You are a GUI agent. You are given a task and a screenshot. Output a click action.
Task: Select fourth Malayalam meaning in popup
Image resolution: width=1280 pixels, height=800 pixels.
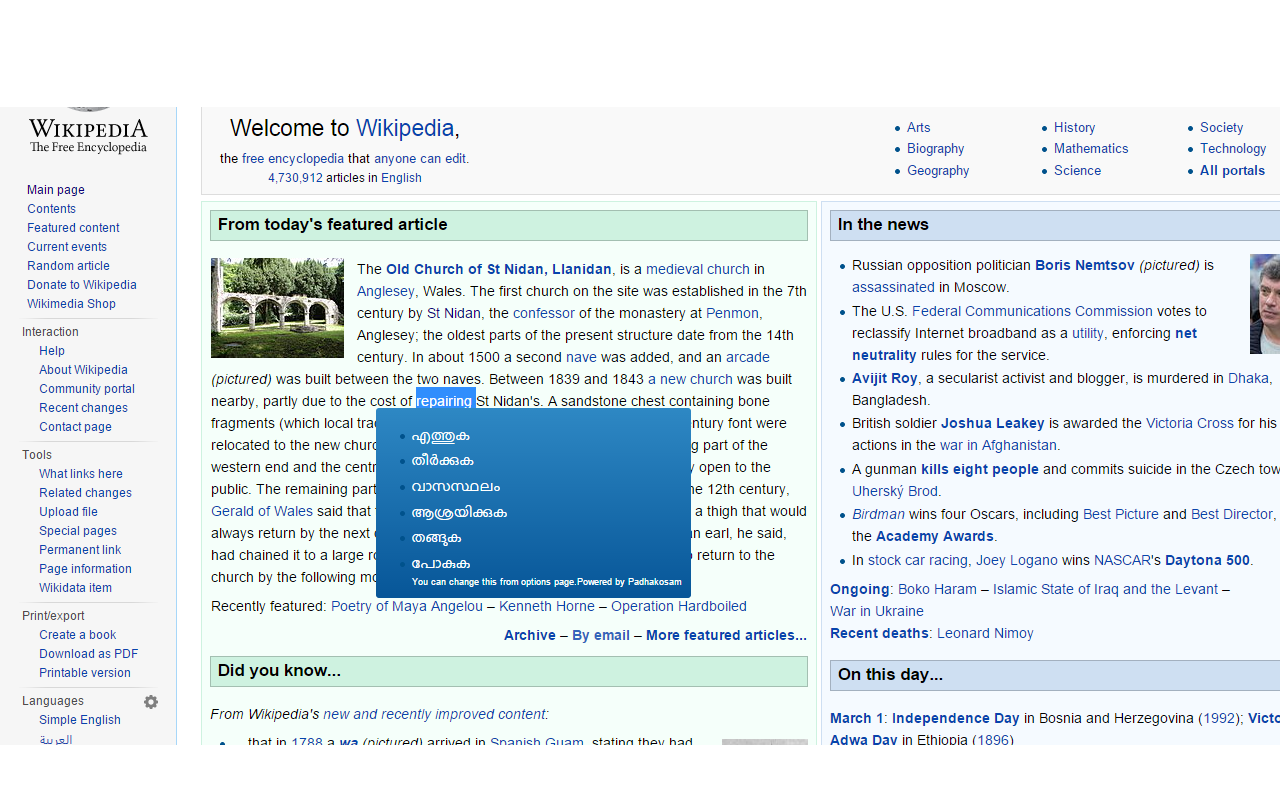click(459, 513)
